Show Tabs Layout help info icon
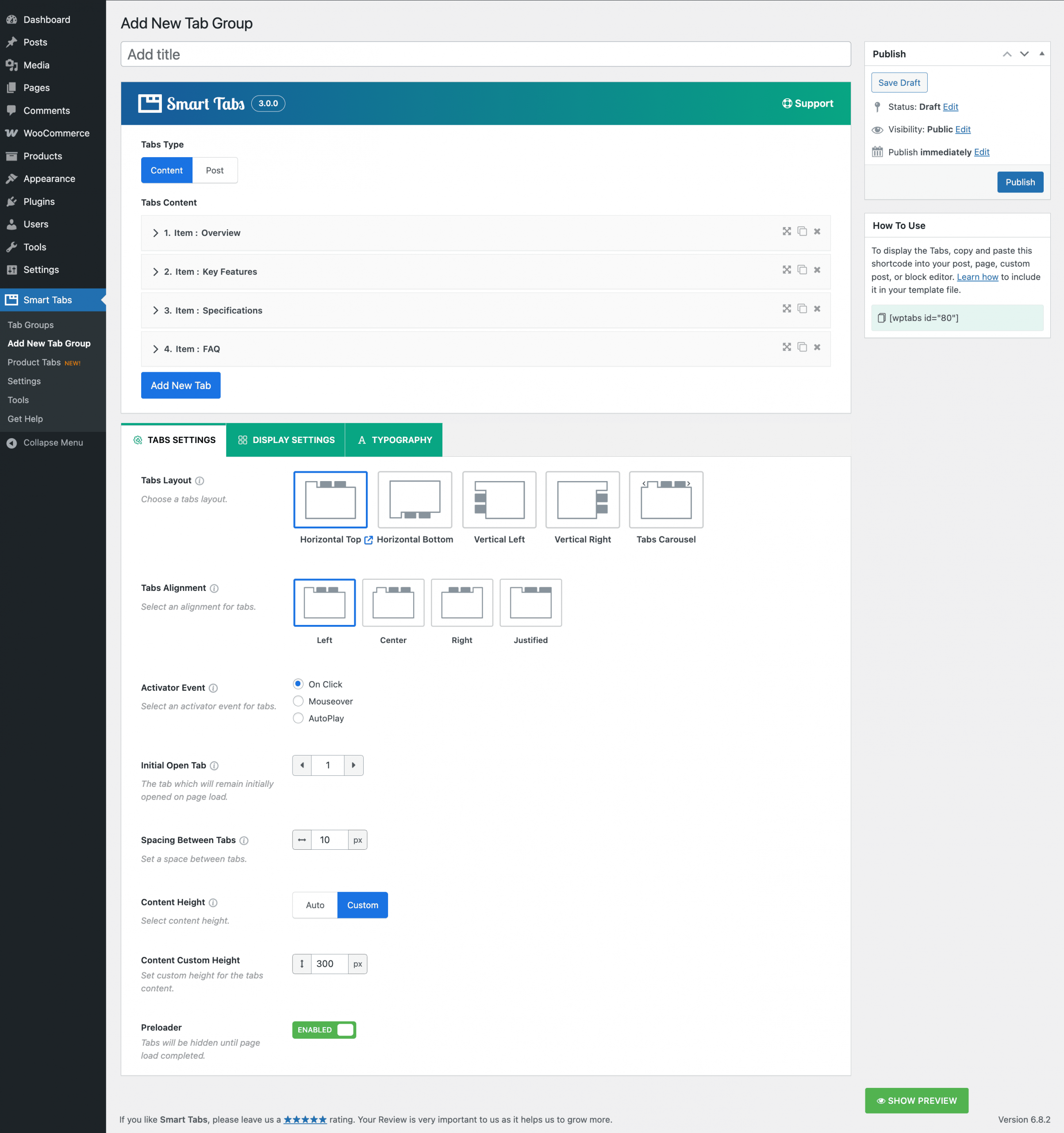This screenshot has height=1133, width=1064. 200,481
